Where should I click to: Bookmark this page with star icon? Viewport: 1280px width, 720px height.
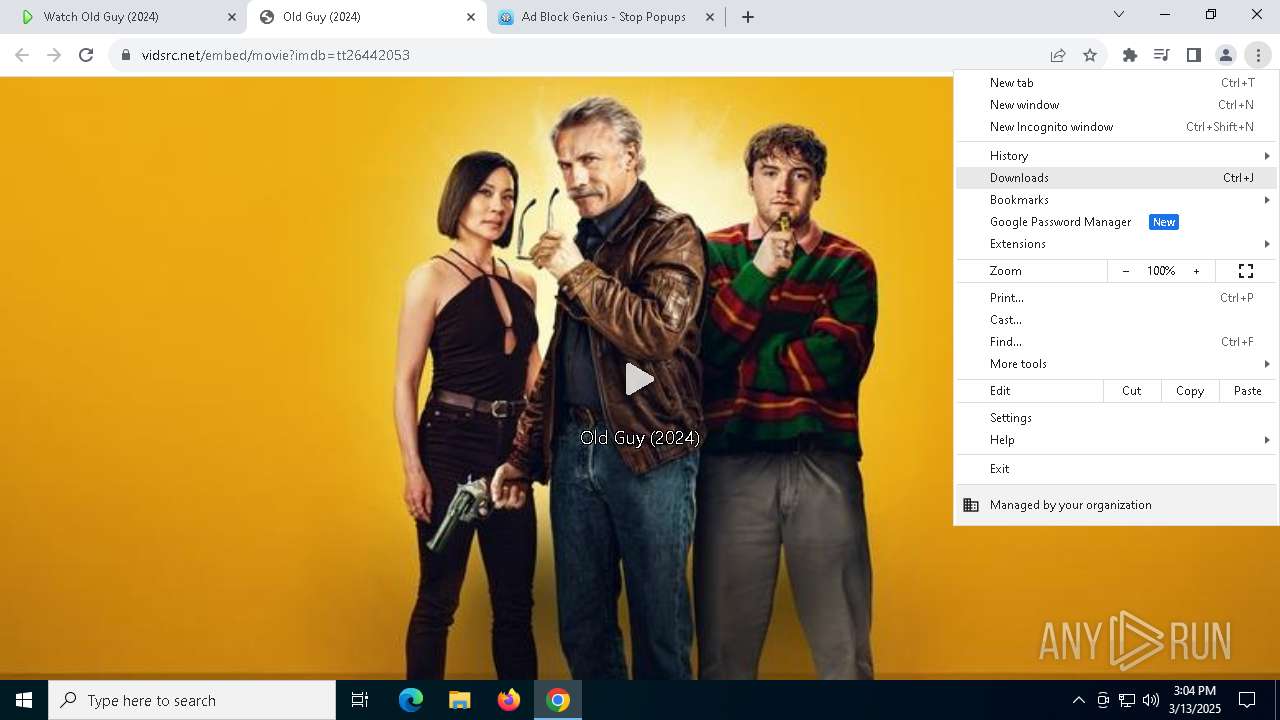tap(1090, 55)
